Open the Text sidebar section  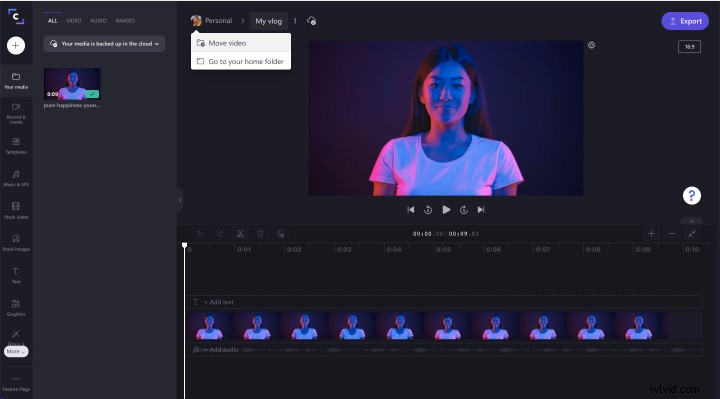point(16,275)
